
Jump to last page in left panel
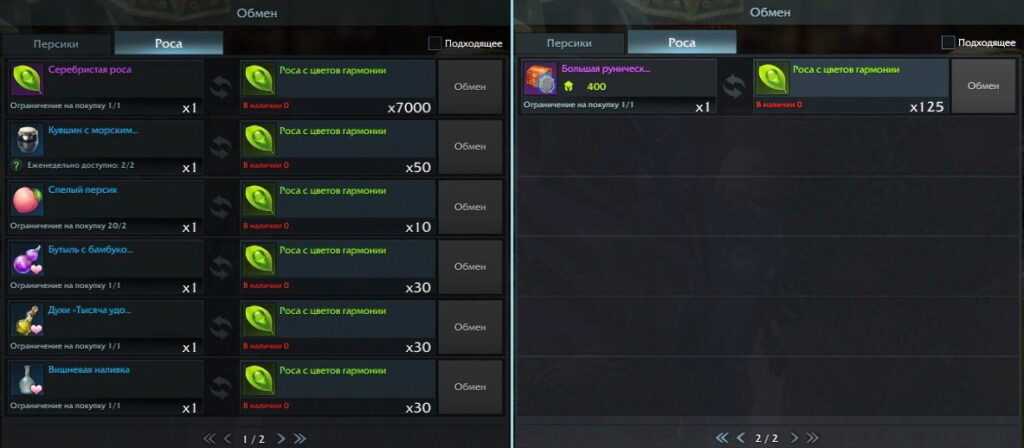click(300, 439)
